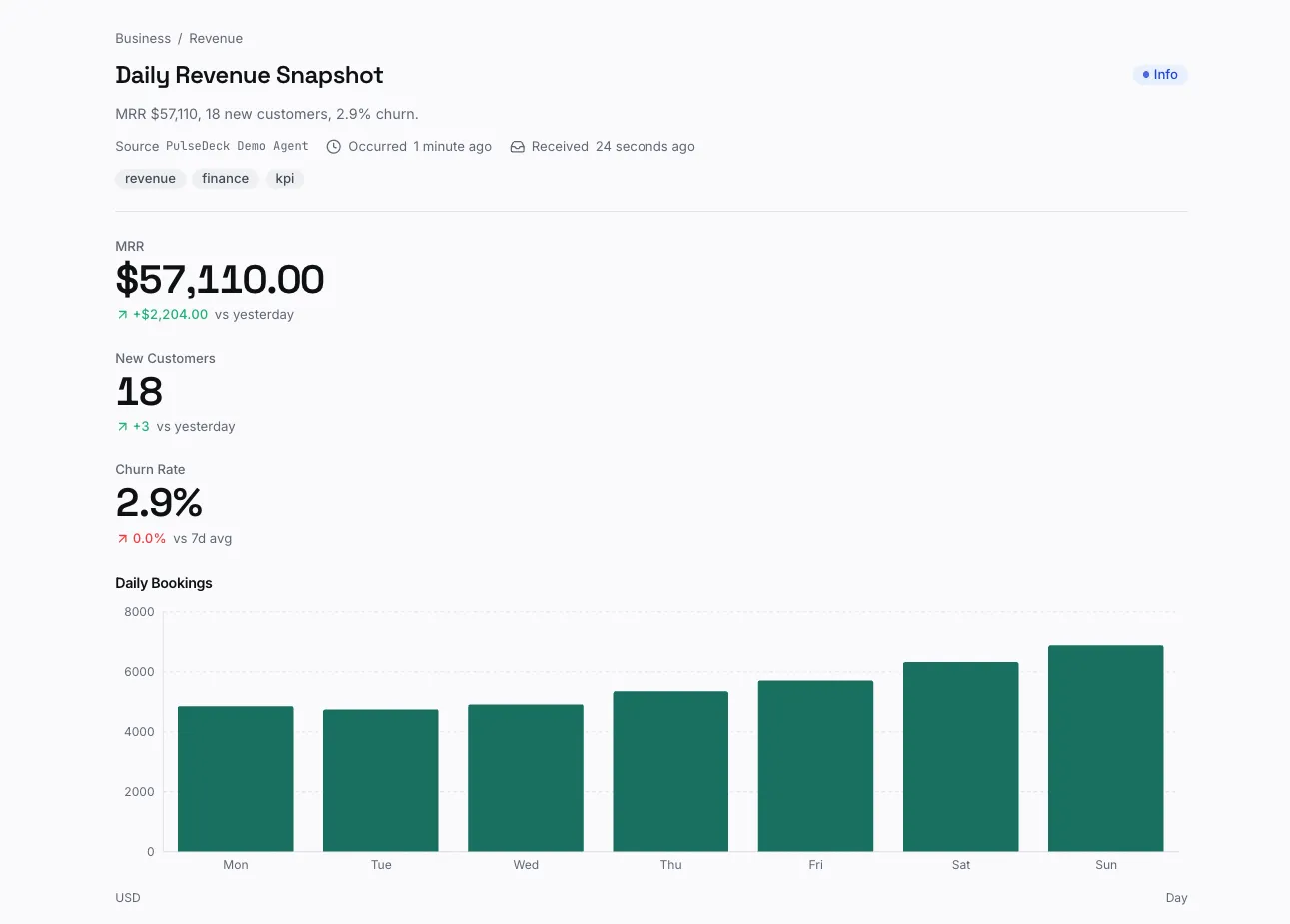
Task: Click the Daily Bookings chart heading
Action: [164, 583]
